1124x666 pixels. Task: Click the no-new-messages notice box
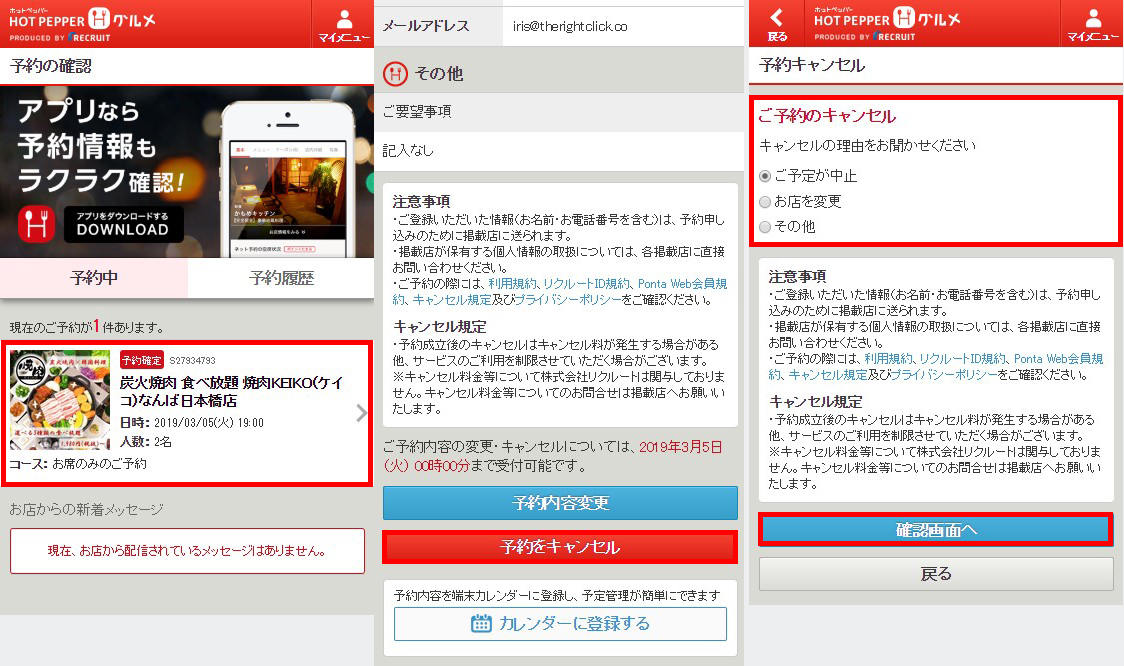187,551
